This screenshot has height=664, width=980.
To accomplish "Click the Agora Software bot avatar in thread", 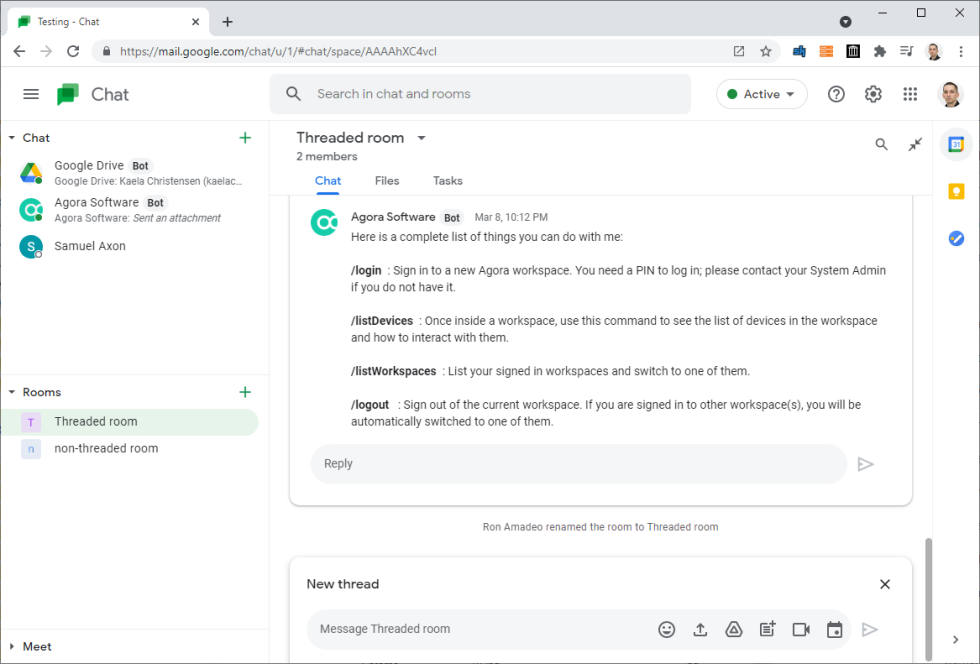I will point(324,222).
